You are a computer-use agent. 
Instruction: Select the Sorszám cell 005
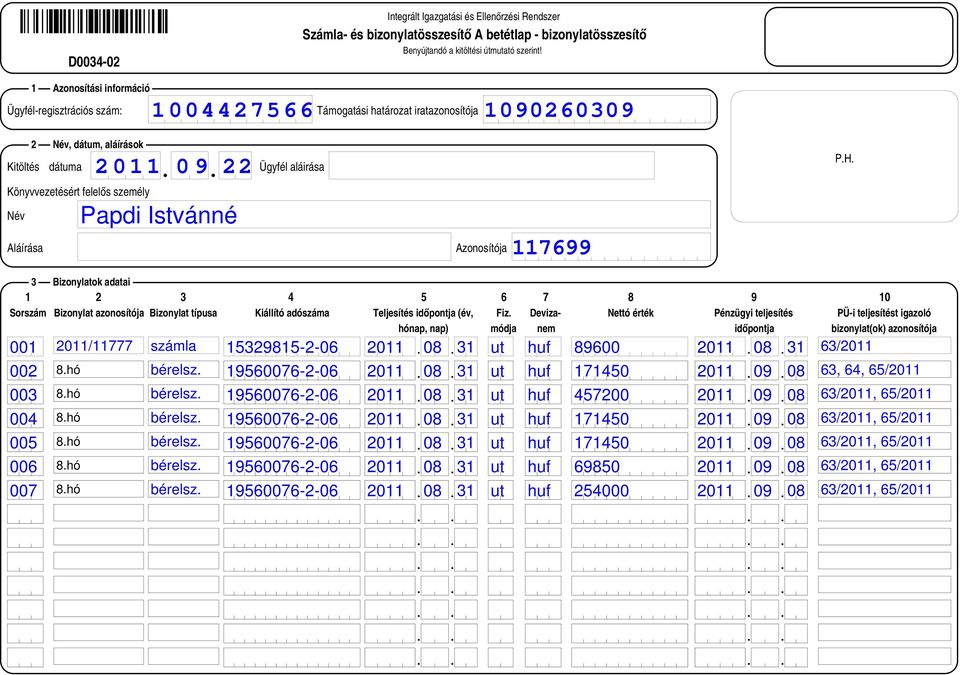tap(25, 442)
